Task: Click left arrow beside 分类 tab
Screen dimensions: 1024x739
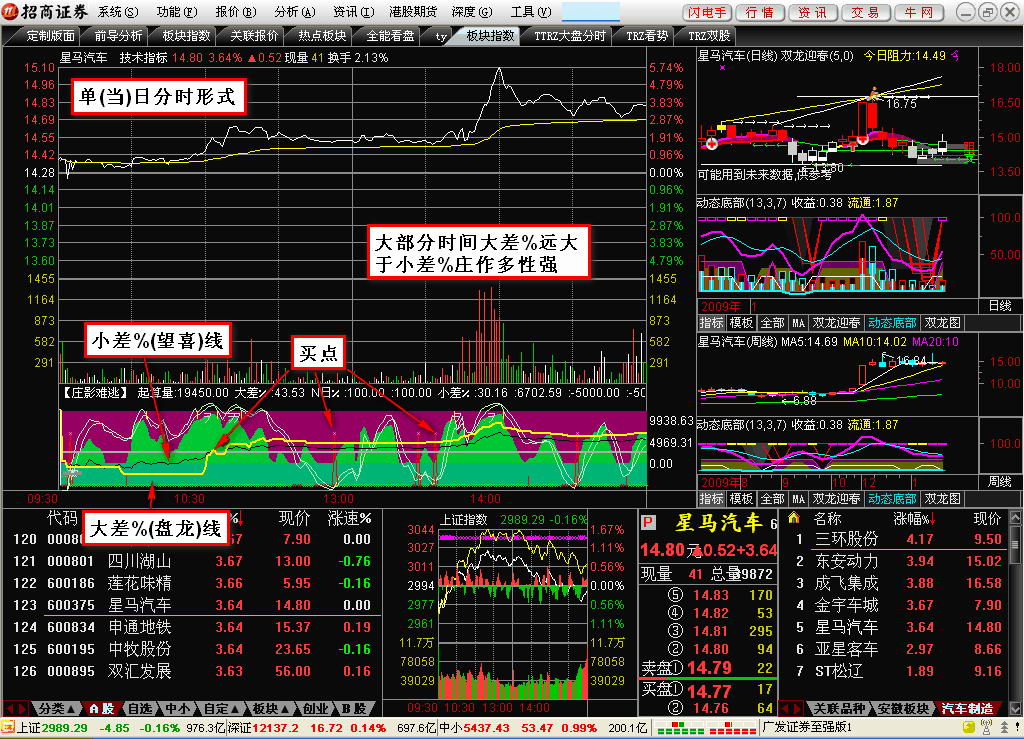Action: click(x=9, y=708)
